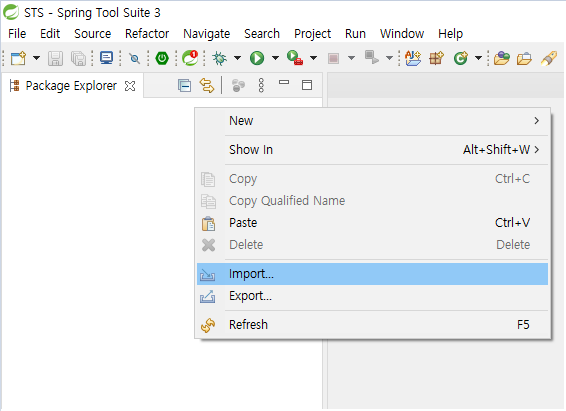
Task: Click the gray server launch icon
Action: [x=371, y=58]
